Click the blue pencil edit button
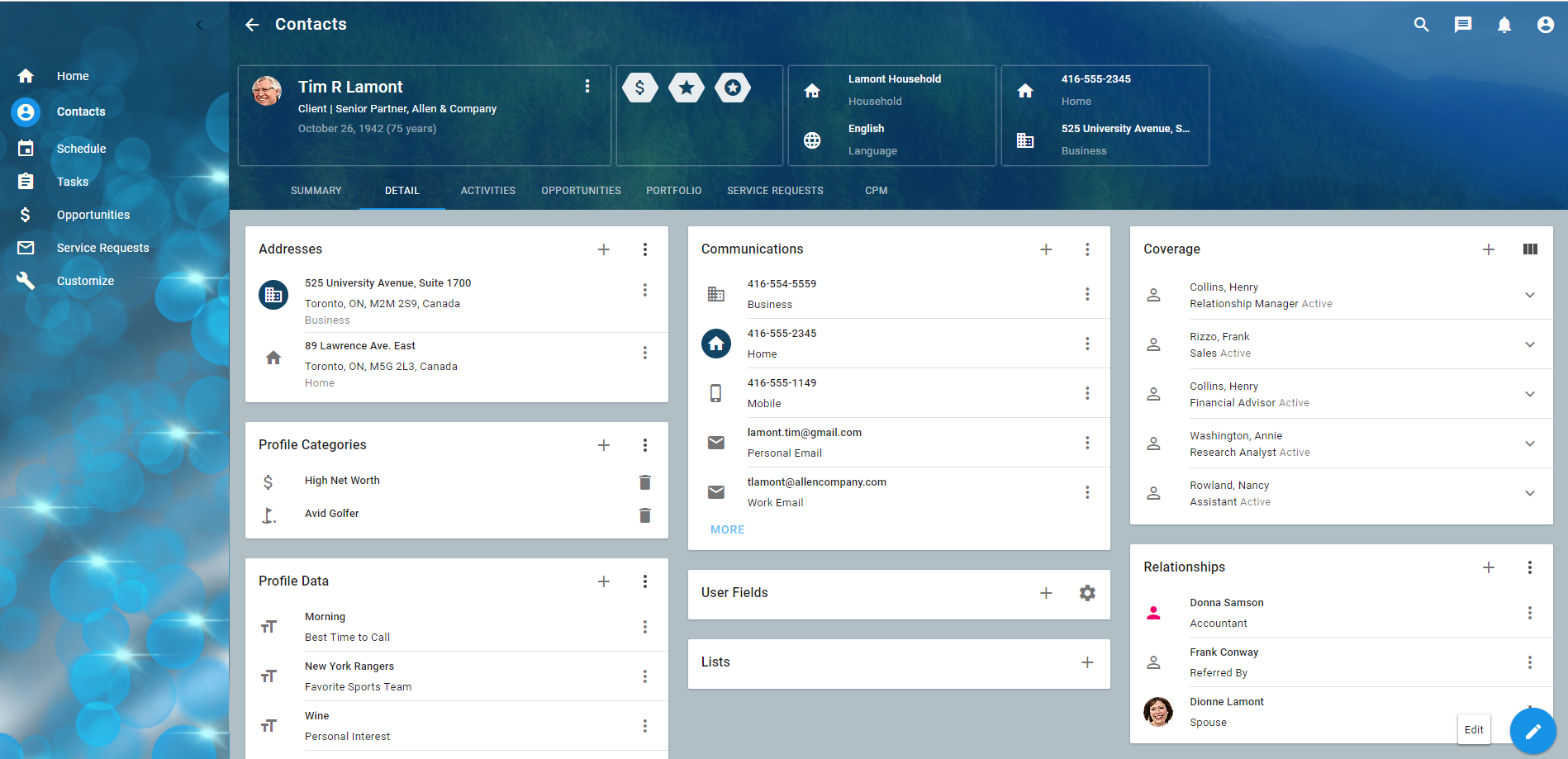The image size is (1568, 759). [x=1532, y=731]
